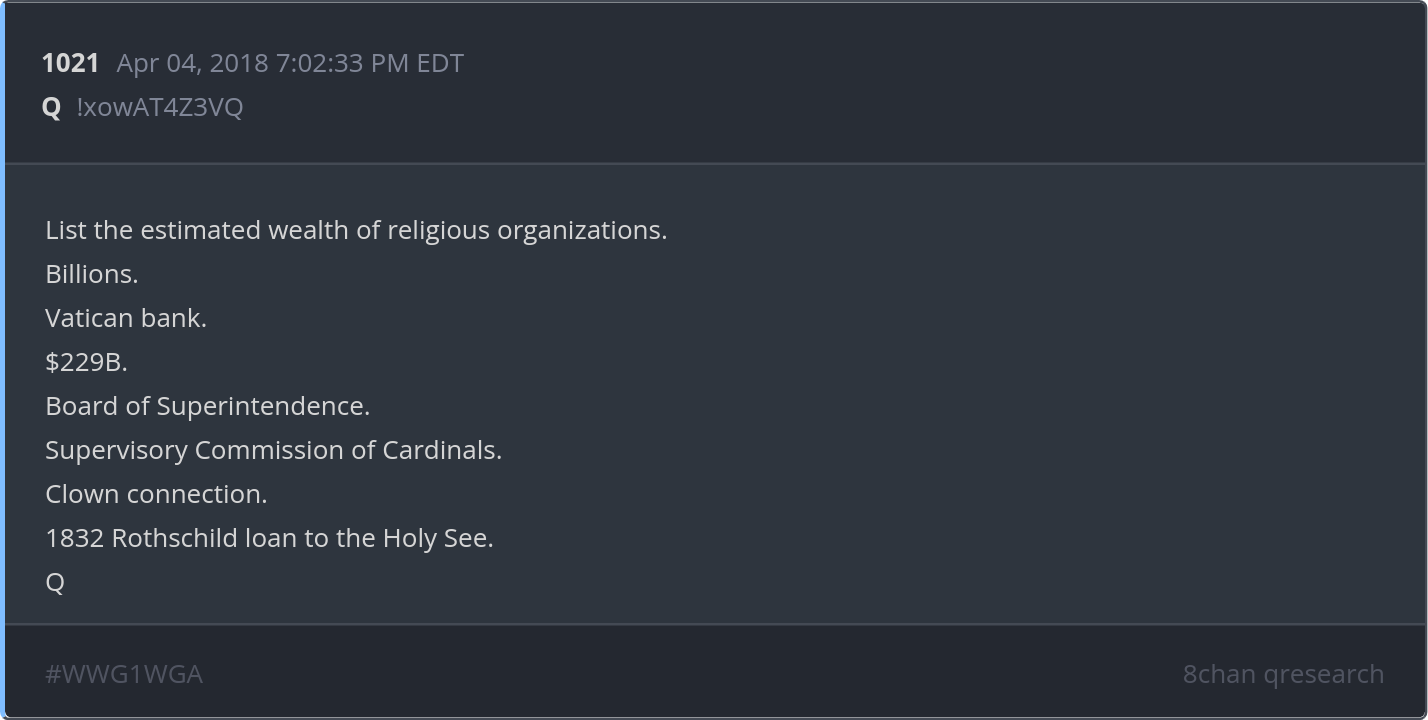Click the tripcode !xowAT4Z3VQ

pos(160,108)
